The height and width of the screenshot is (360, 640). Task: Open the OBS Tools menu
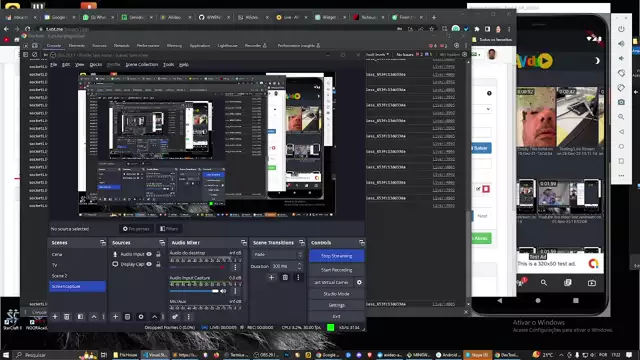click(169, 64)
